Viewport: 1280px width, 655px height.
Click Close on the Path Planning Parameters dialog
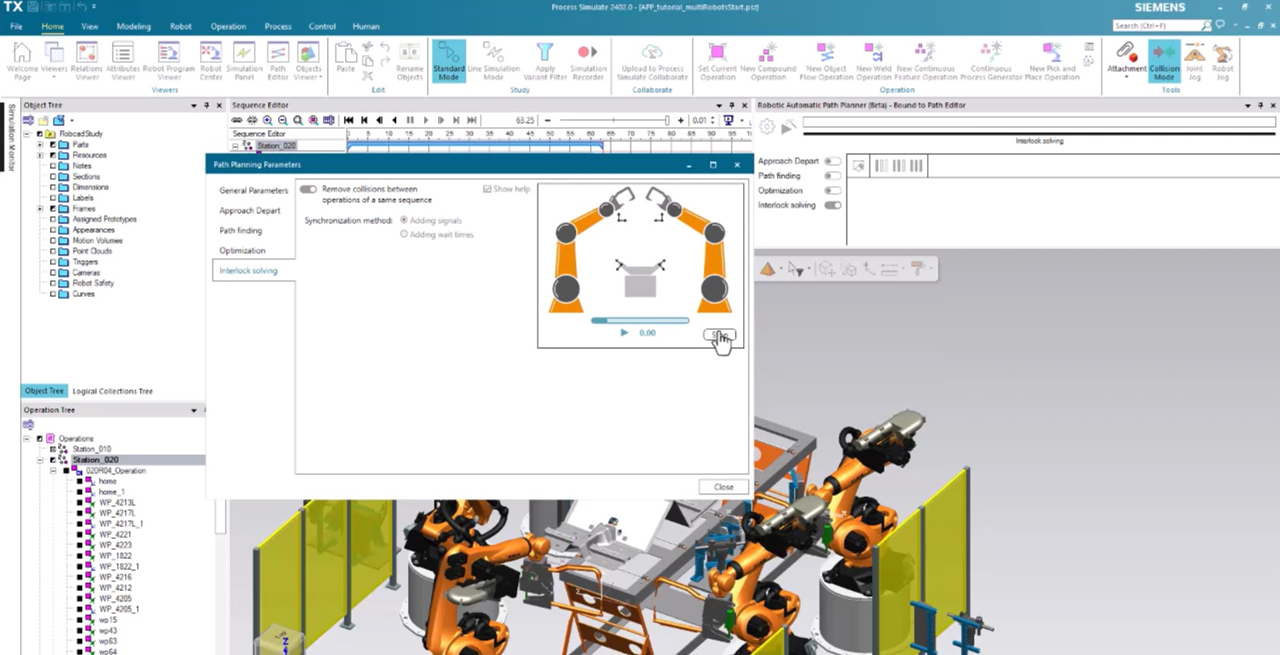click(723, 487)
